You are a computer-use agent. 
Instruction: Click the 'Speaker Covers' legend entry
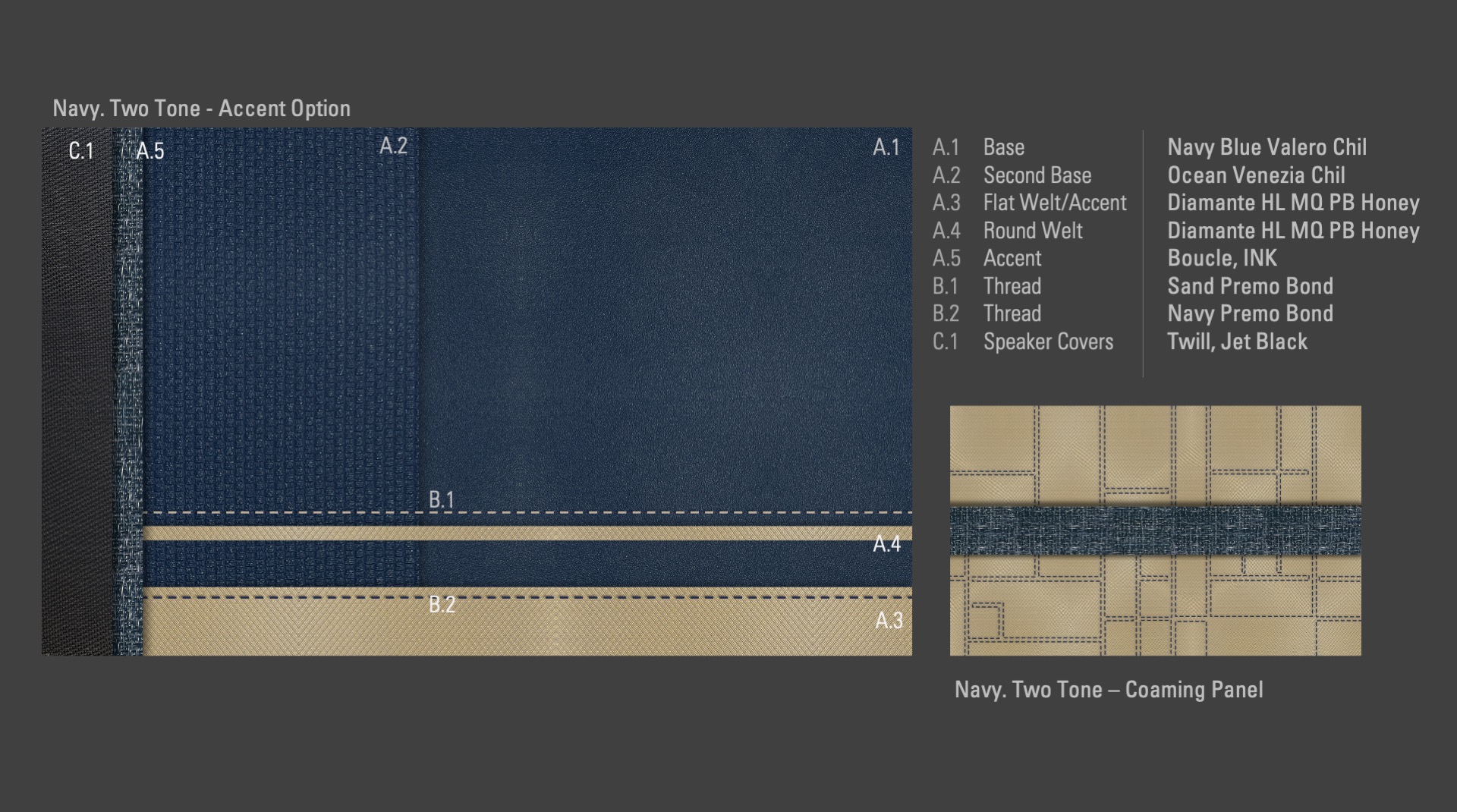coord(1048,341)
